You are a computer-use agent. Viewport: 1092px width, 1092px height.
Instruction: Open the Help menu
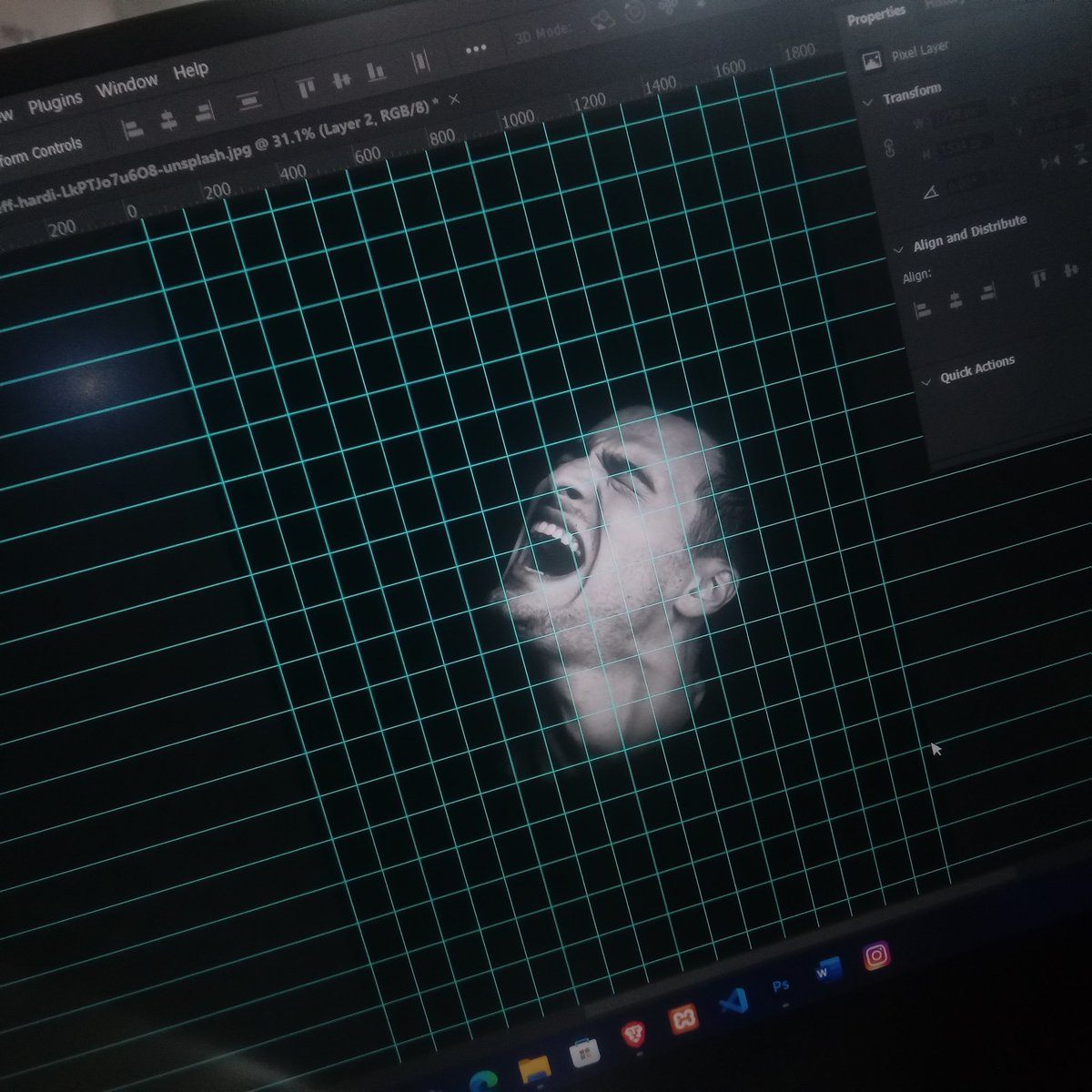point(190,70)
